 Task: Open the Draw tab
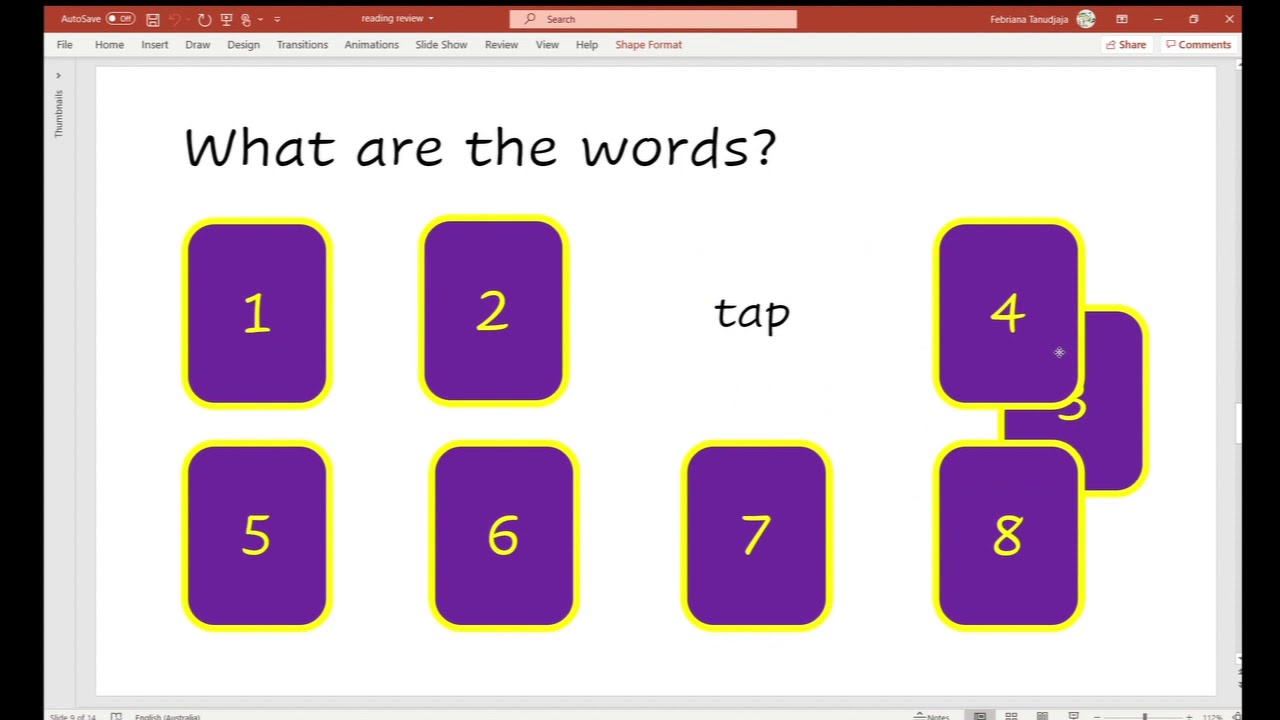click(197, 45)
